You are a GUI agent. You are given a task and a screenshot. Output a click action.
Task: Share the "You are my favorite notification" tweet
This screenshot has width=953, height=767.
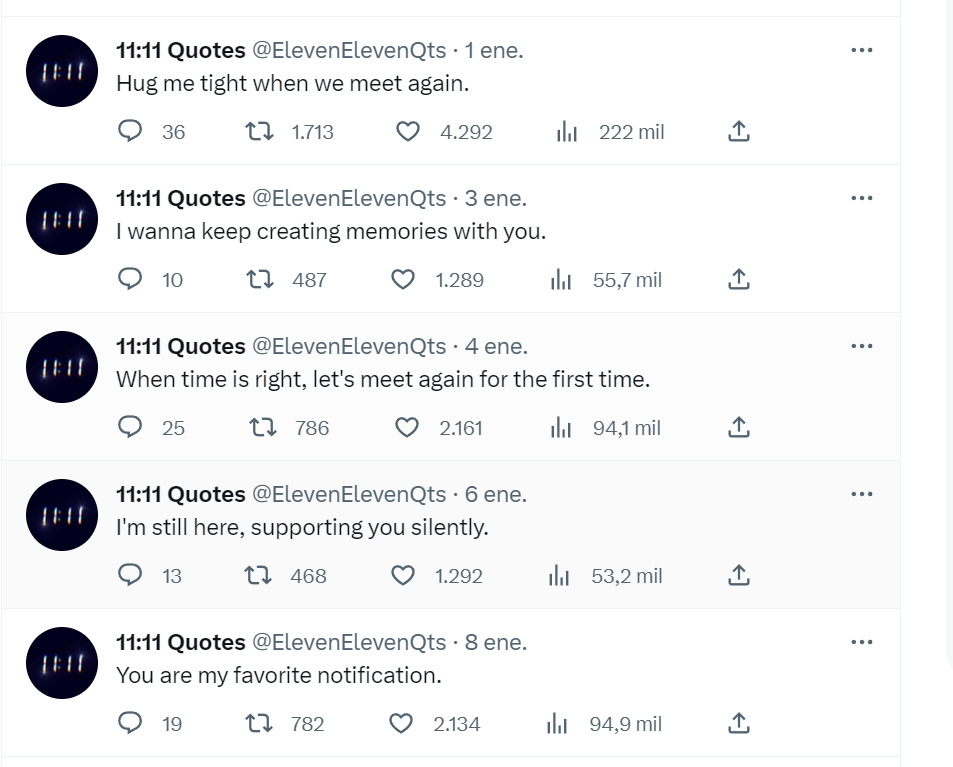coord(738,723)
